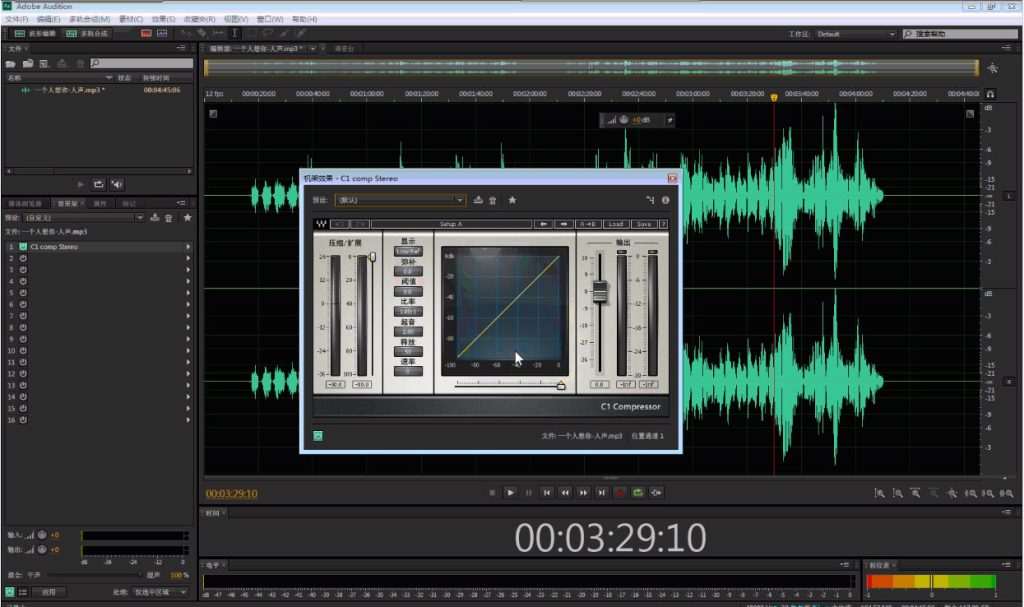Toggle power on effects rack slot 9
Image resolution: width=1024 pixels, height=607 pixels.
pyautogui.click(x=23, y=339)
